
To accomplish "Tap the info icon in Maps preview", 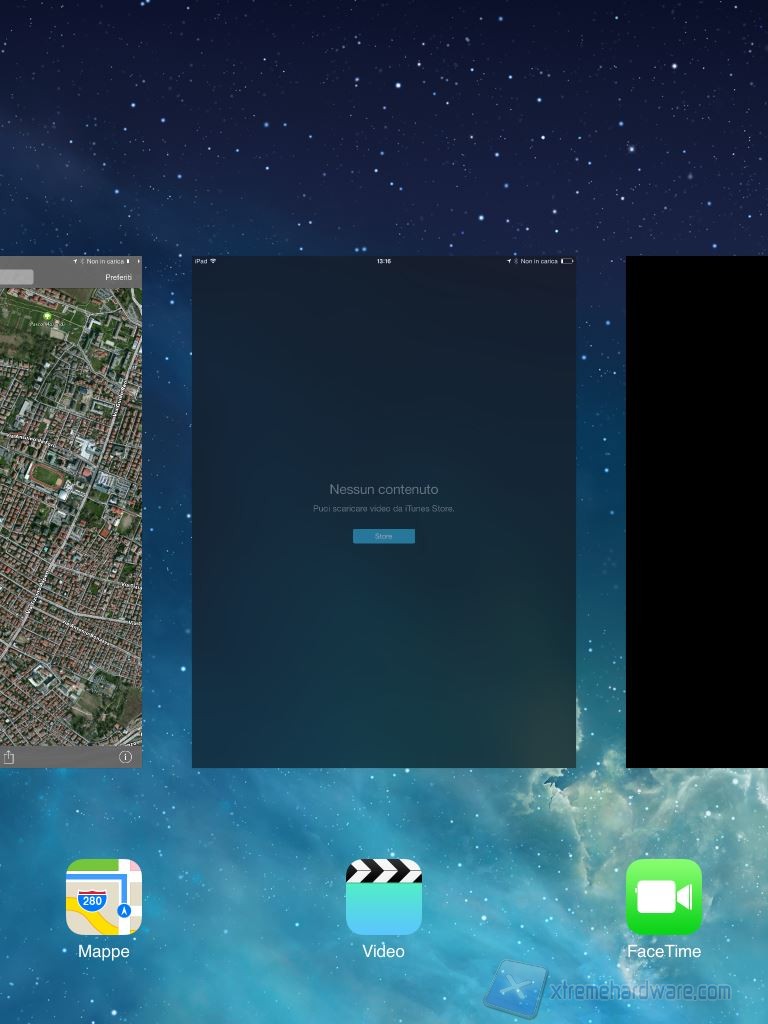I will pos(126,757).
